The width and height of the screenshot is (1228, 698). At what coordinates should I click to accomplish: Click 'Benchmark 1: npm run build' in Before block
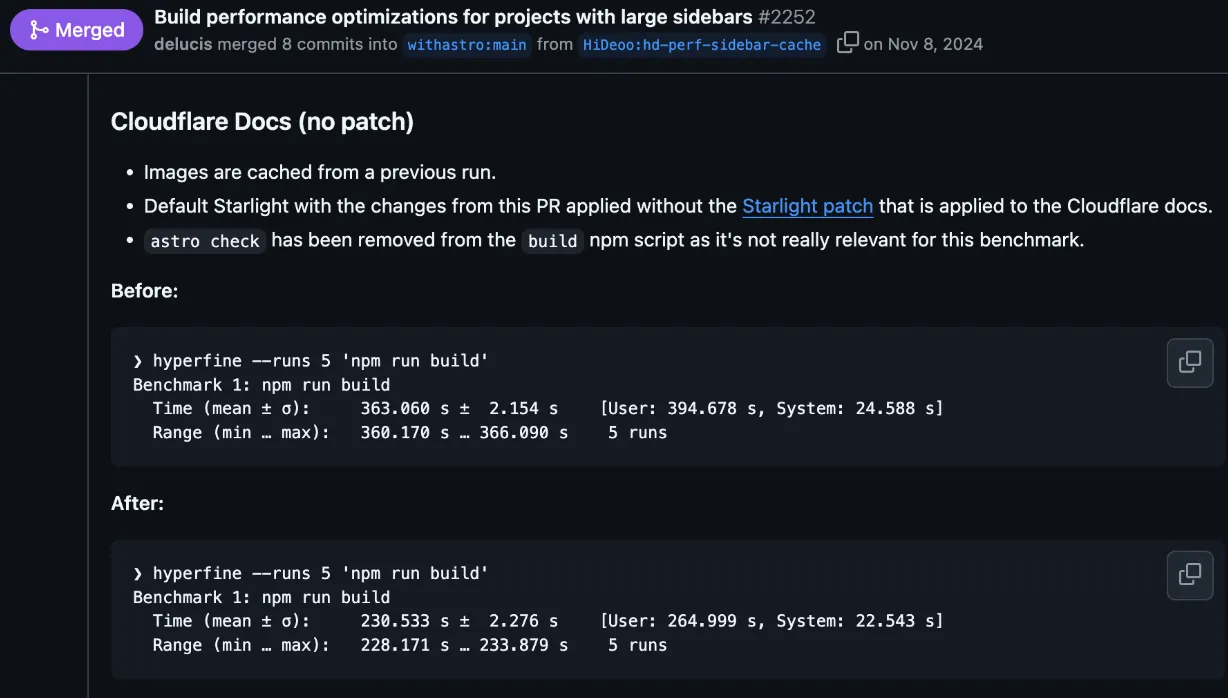coord(261,385)
